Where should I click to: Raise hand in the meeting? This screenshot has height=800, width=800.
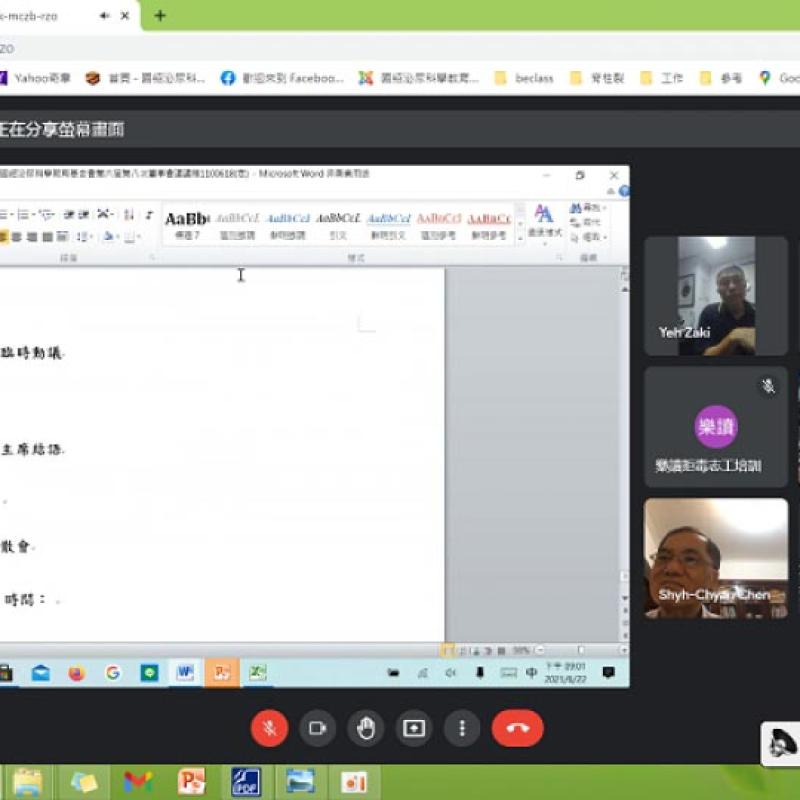pyautogui.click(x=365, y=728)
